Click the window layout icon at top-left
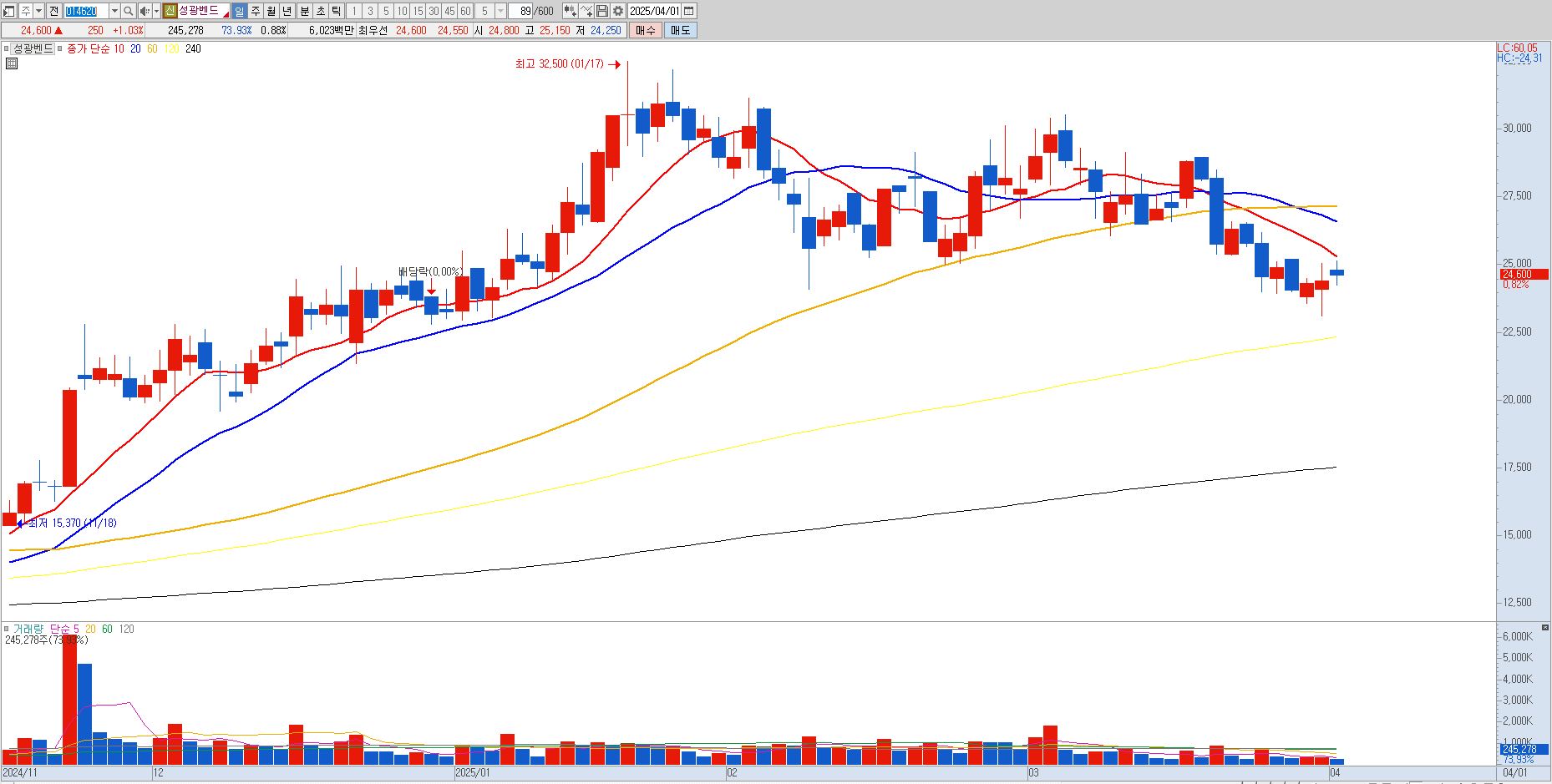This screenshot has width=1552, height=784. tap(9, 11)
